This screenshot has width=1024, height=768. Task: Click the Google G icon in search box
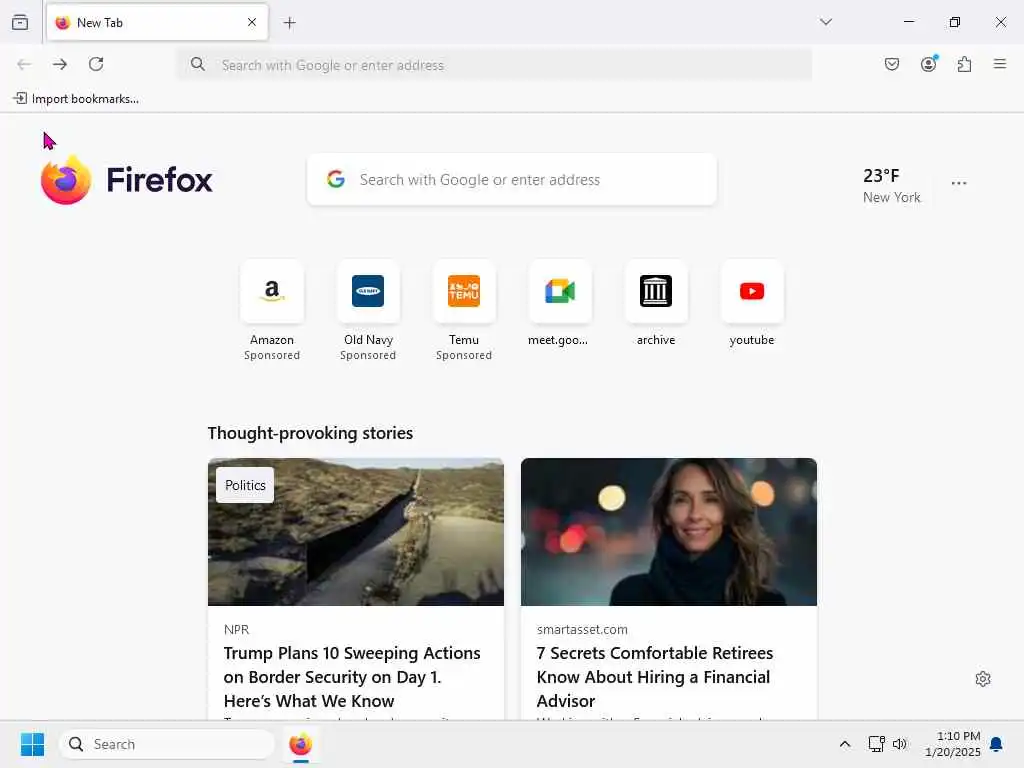point(336,179)
